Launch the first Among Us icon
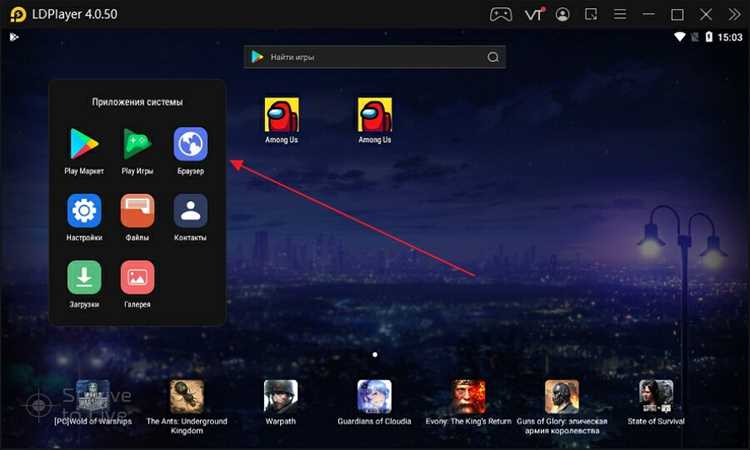 (282, 115)
